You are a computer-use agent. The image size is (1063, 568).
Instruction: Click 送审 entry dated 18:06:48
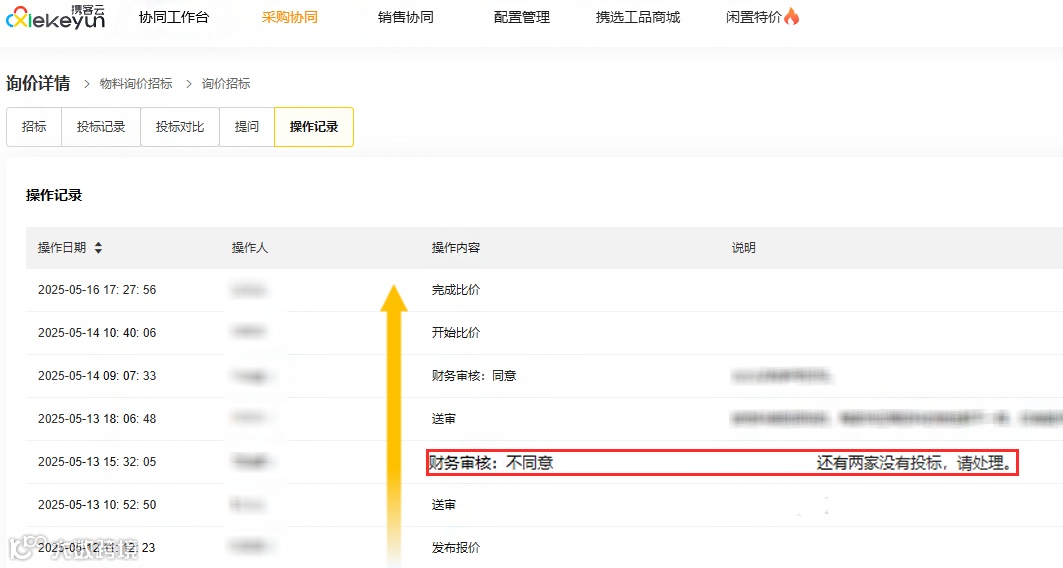coord(443,419)
